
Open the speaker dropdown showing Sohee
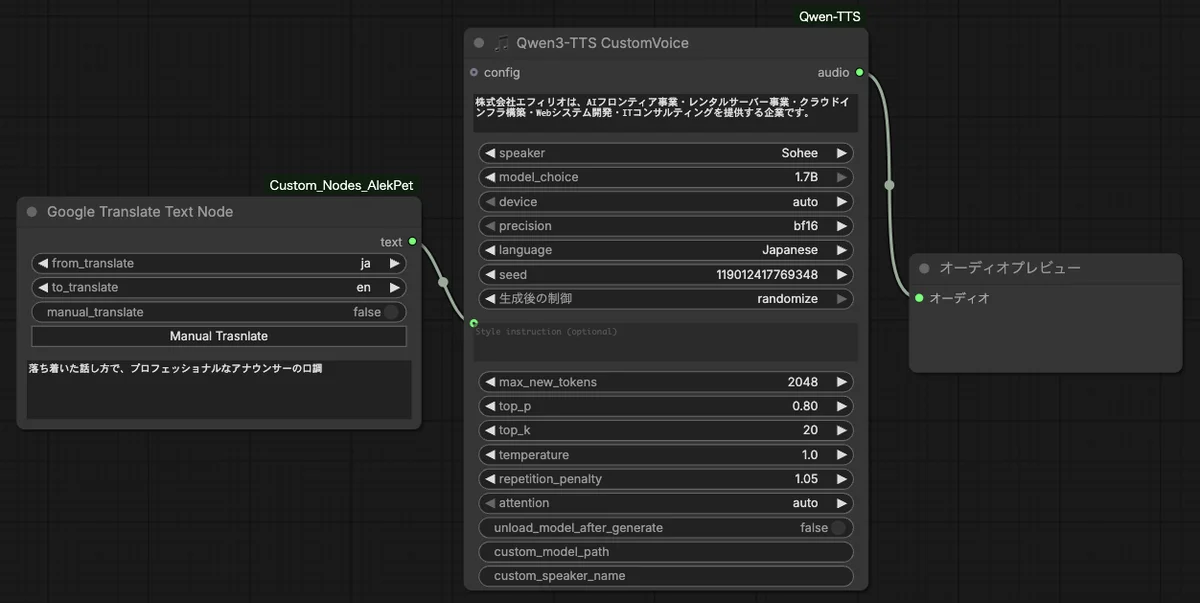[666, 153]
